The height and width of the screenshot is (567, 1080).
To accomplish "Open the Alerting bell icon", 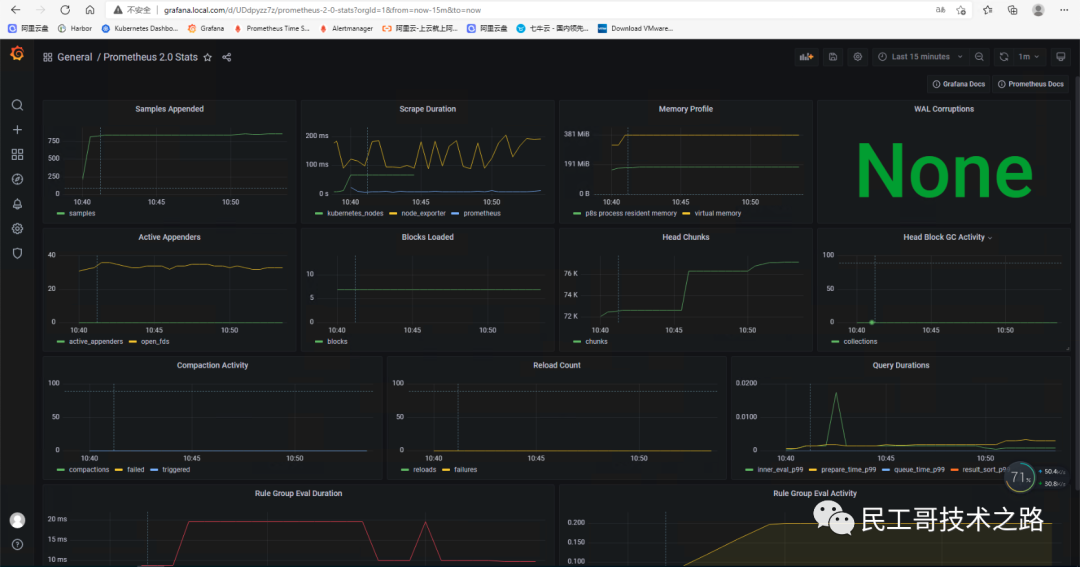I will (x=17, y=204).
